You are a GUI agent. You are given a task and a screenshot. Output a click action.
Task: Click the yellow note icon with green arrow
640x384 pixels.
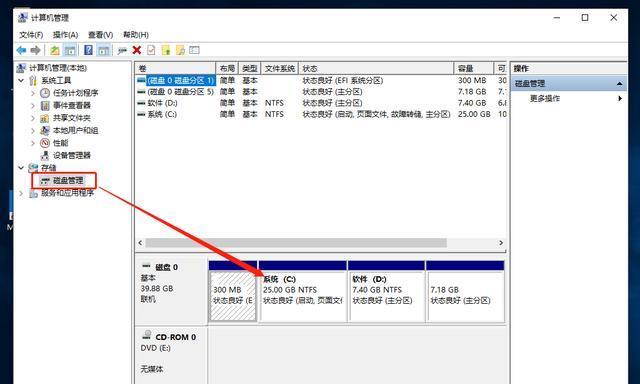pos(166,50)
